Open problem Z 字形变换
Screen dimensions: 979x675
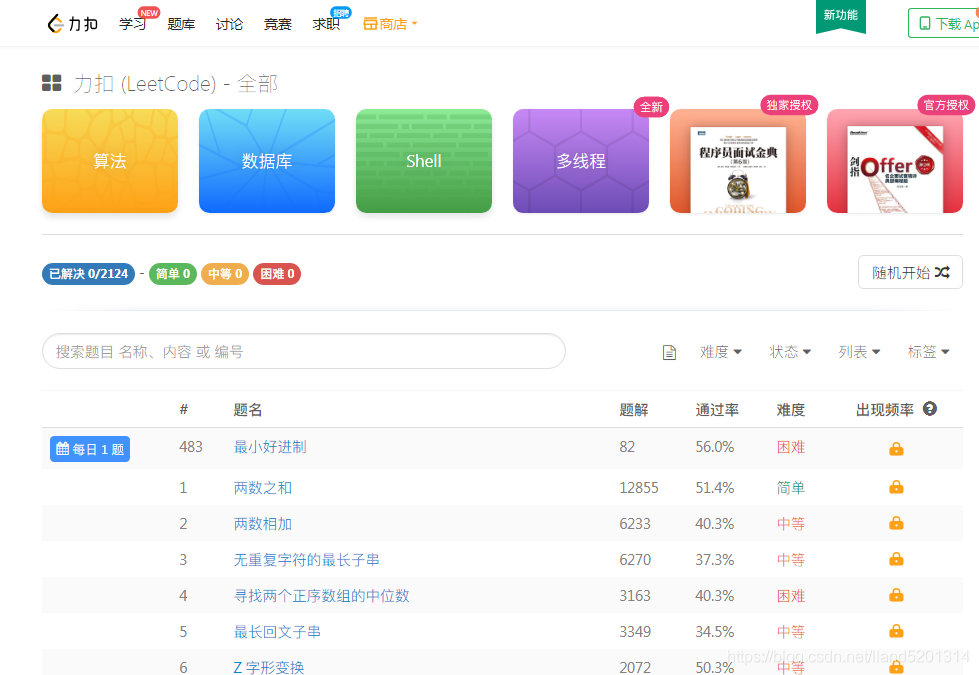pos(269,668)
